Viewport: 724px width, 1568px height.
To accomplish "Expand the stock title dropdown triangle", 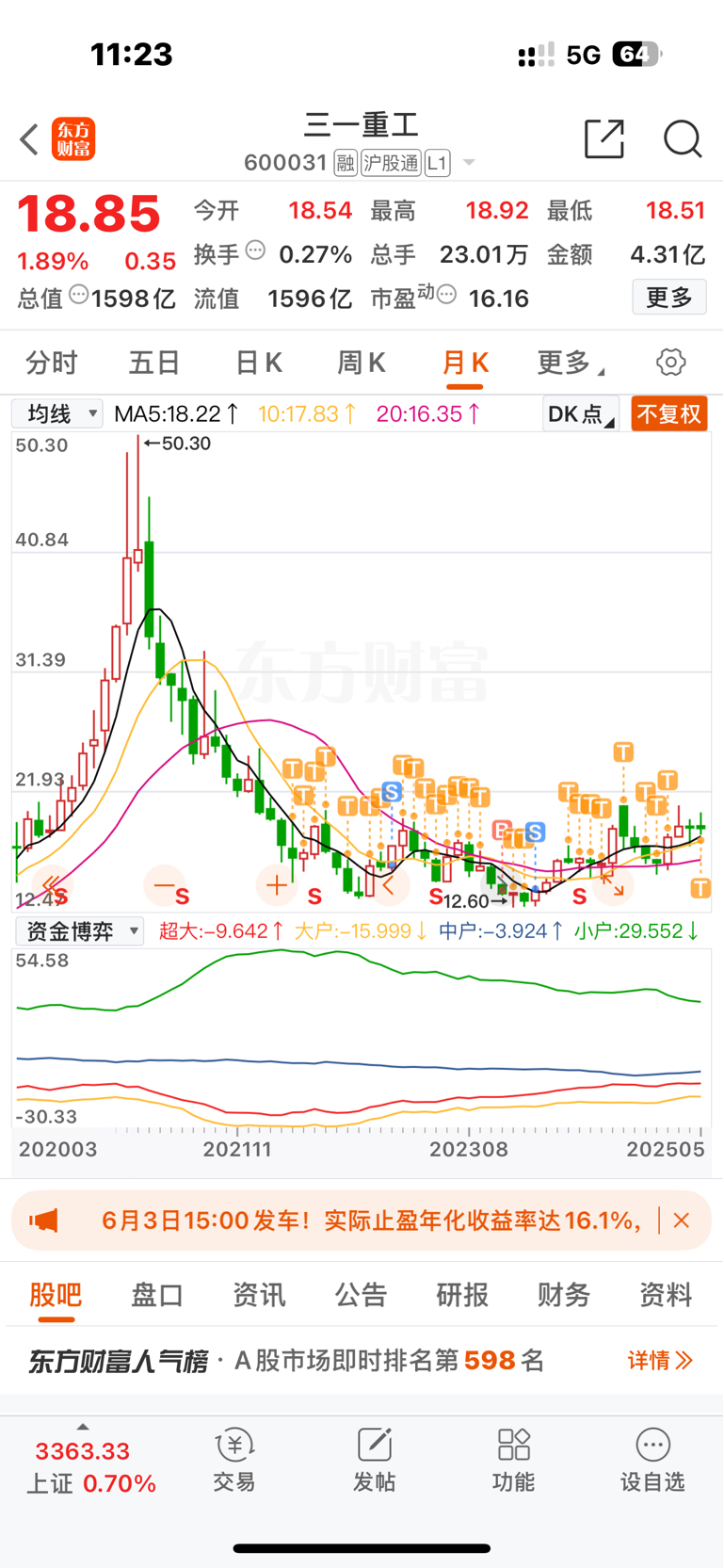I will 469,164.
